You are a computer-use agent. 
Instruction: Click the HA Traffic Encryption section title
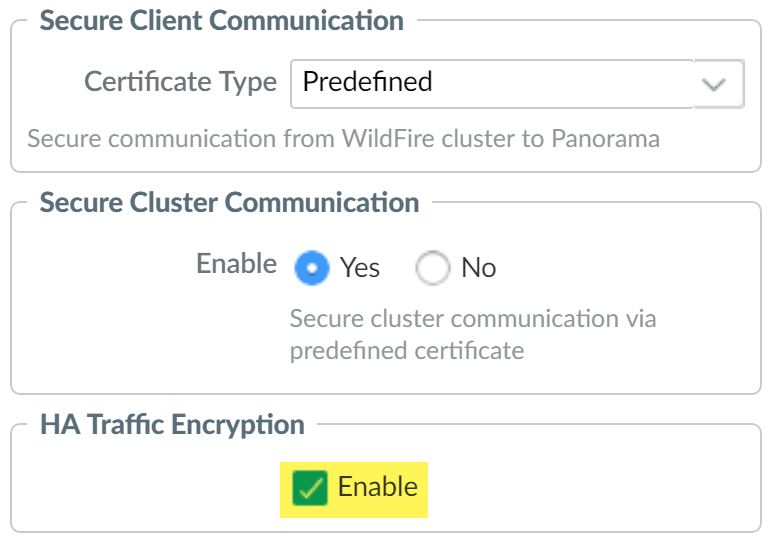click(x=172, y=425)
